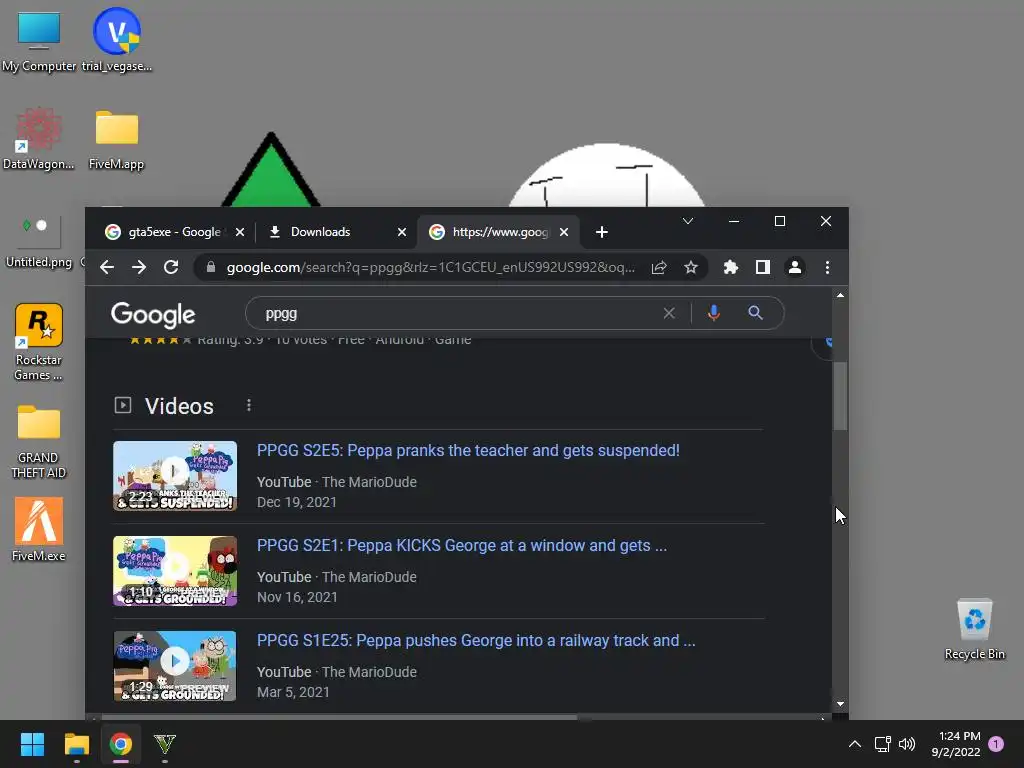Clear the search box with the X

pyautogui.click(x=669, y=313)
